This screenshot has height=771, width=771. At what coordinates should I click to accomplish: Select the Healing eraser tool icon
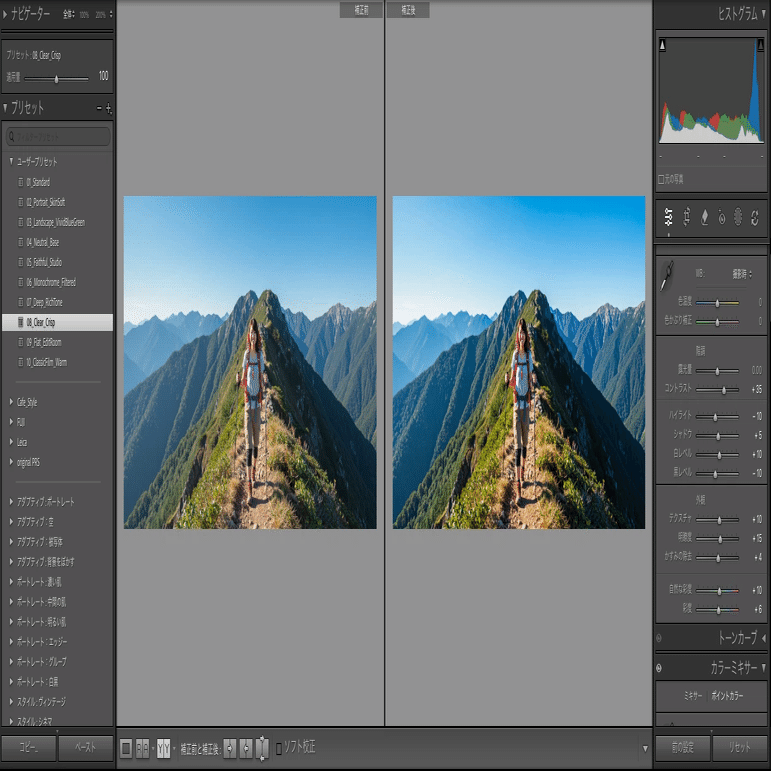pyautogui.click(x=704, y=217)
